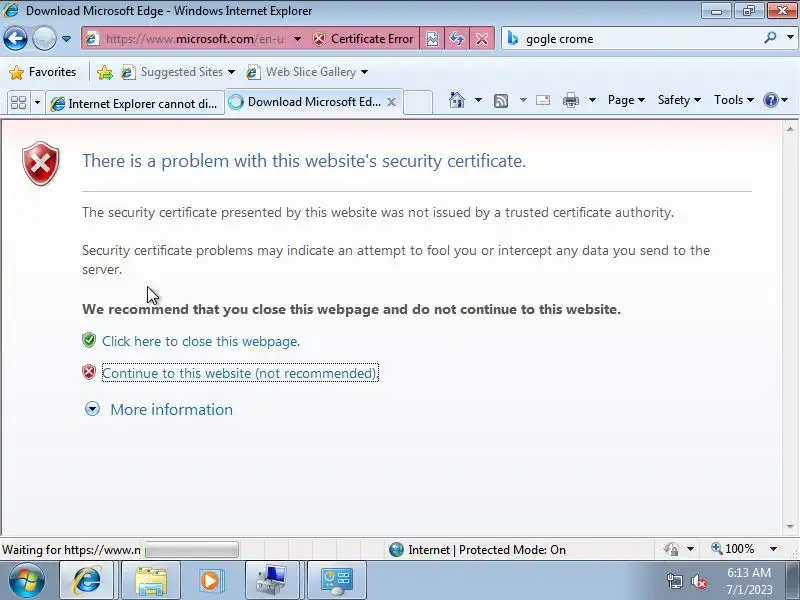Click the RSS feeds icon
This screenshot has width=800, height=600.
501,101
